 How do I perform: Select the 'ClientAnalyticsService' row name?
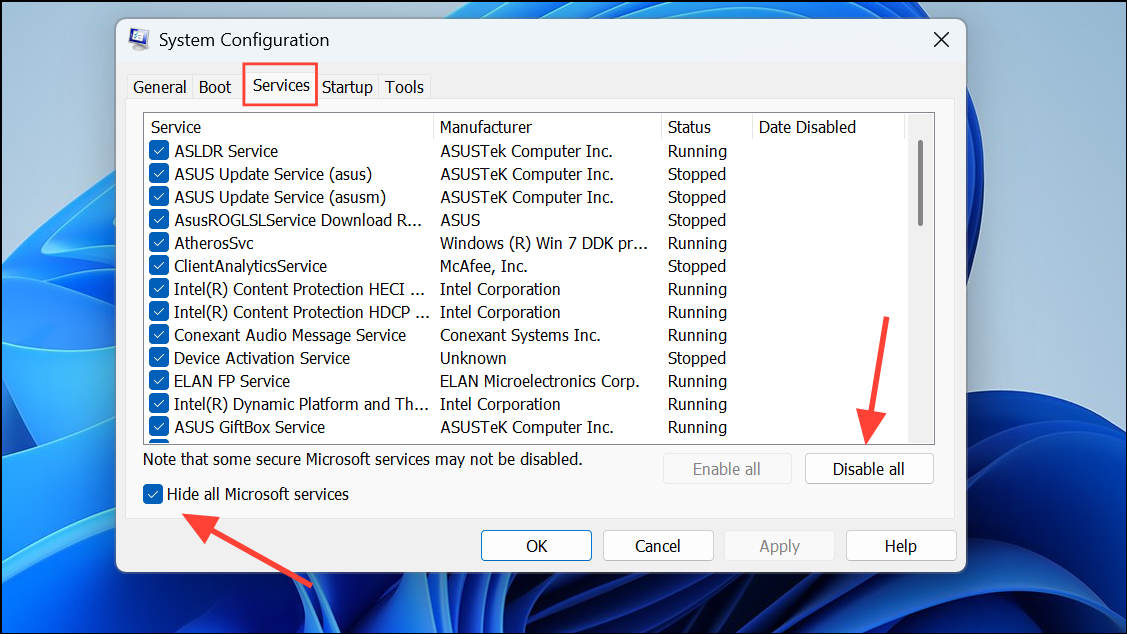[250, 266]
